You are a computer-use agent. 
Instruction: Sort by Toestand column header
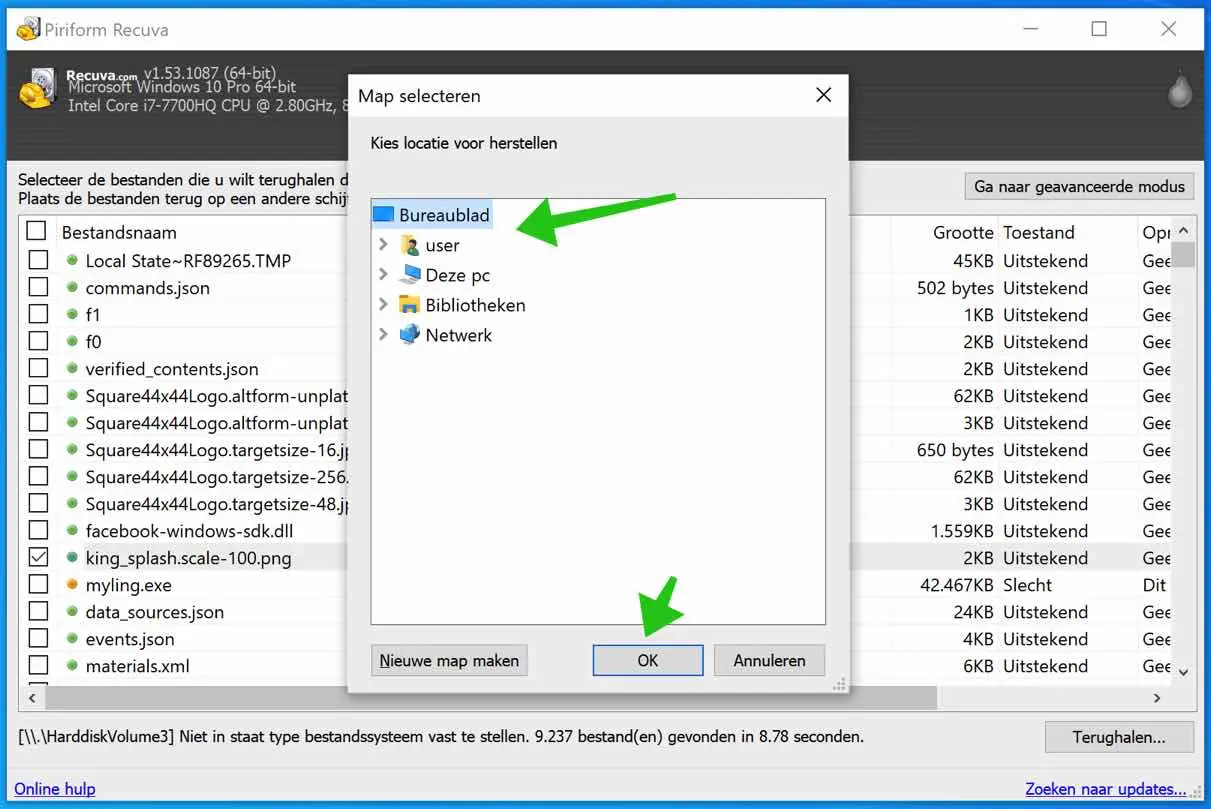[x=1039, y=232]
